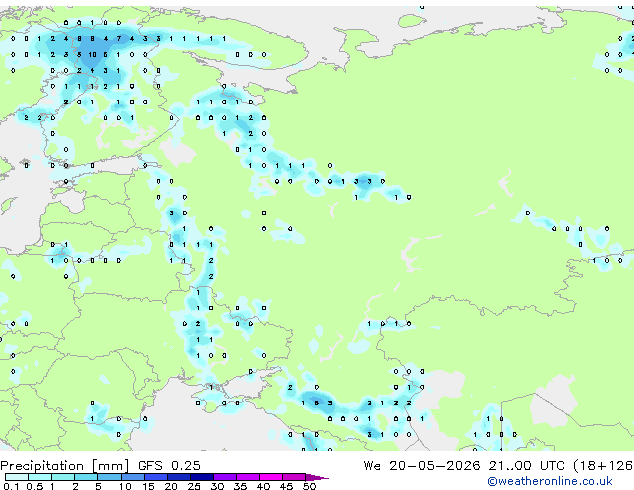634x490 pixels.
Task: Click the 'Precipitation [mm]' title text
Action: tap(65, 466)
